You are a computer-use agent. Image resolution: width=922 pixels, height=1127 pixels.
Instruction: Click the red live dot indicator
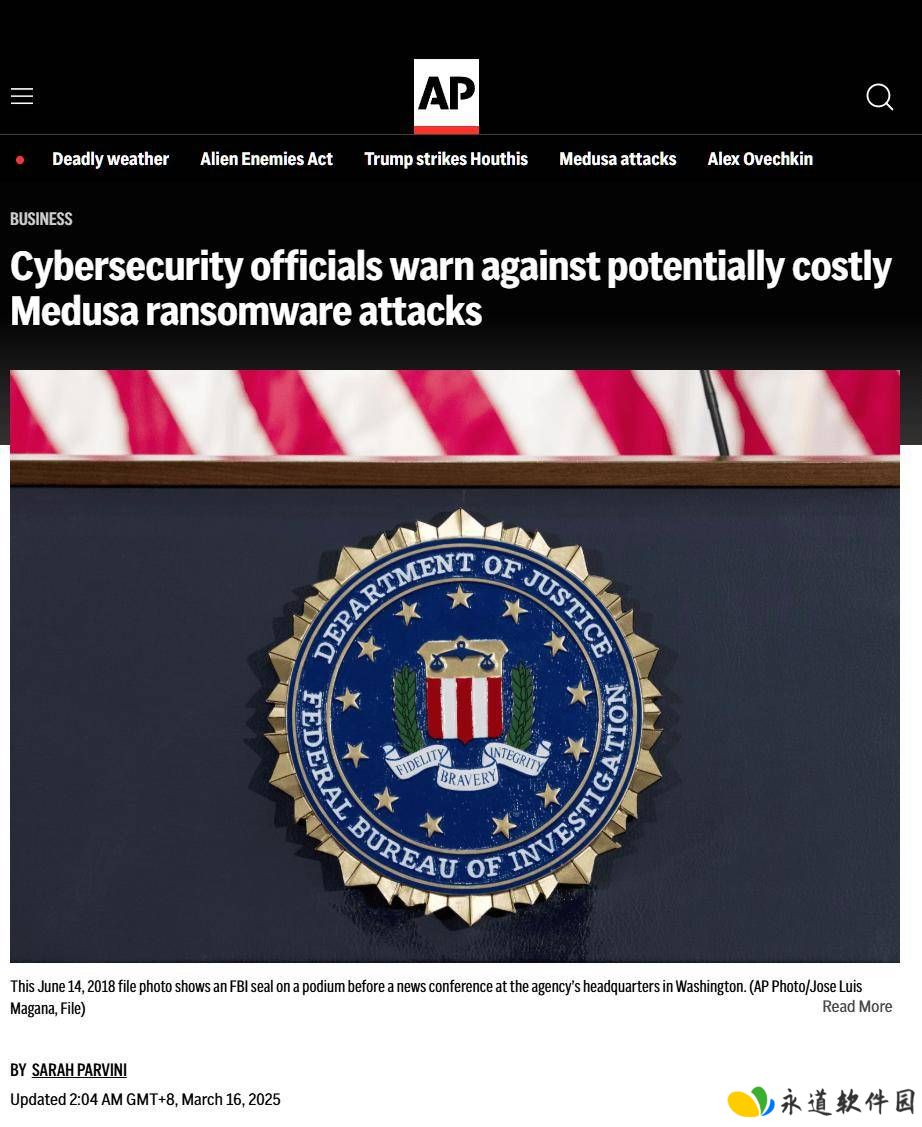20,160
